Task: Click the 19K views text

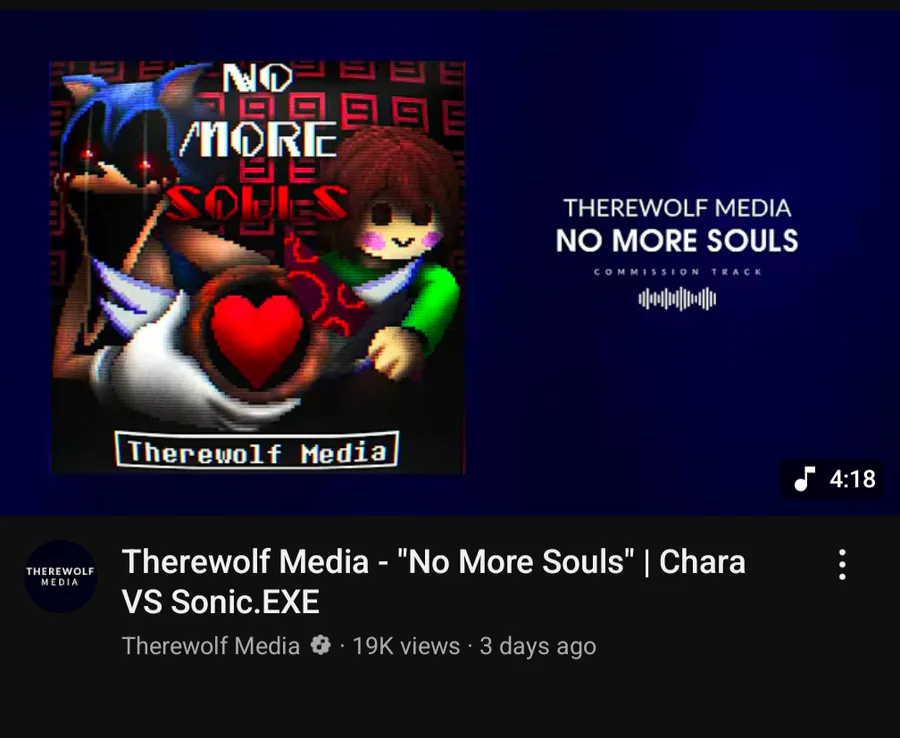Action: (x=406, y=646)
